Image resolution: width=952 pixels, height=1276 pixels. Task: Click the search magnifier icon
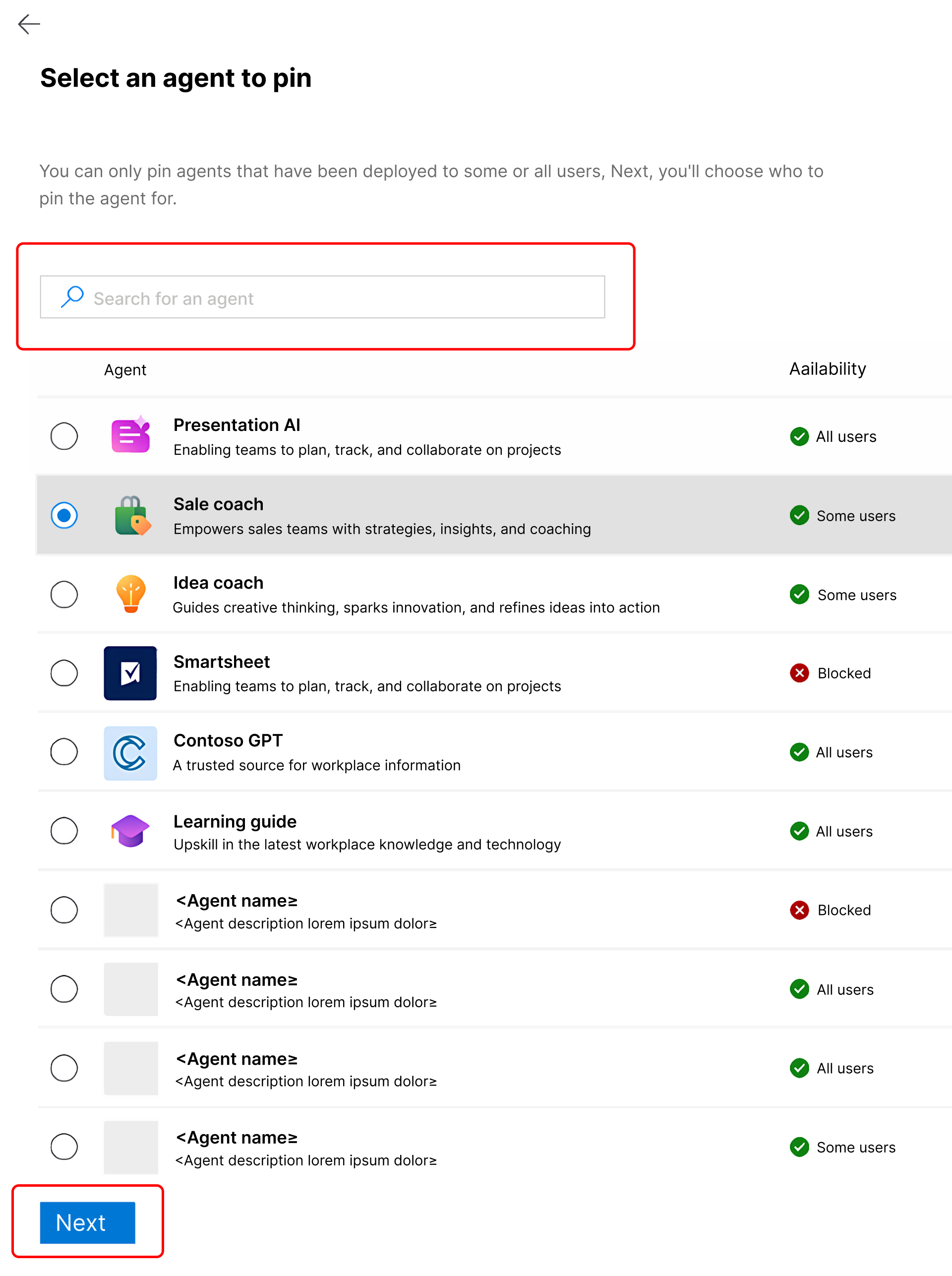[x=72, y=297]
